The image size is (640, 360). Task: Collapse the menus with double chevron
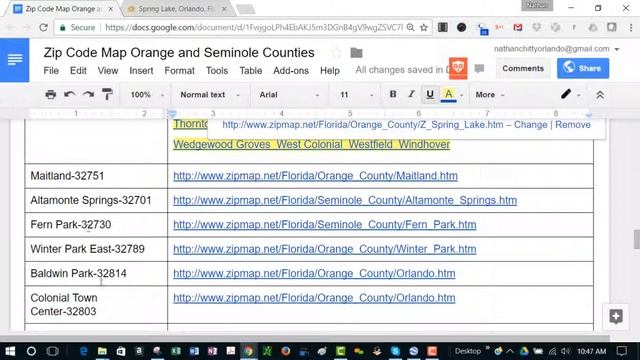pyautogui.click(x=600, y=95)
